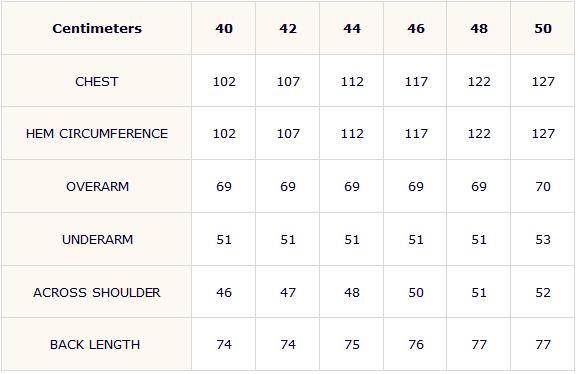Click hem circumference value 117
The height and width of the screenshot is (374, 578).
[416, 133]
